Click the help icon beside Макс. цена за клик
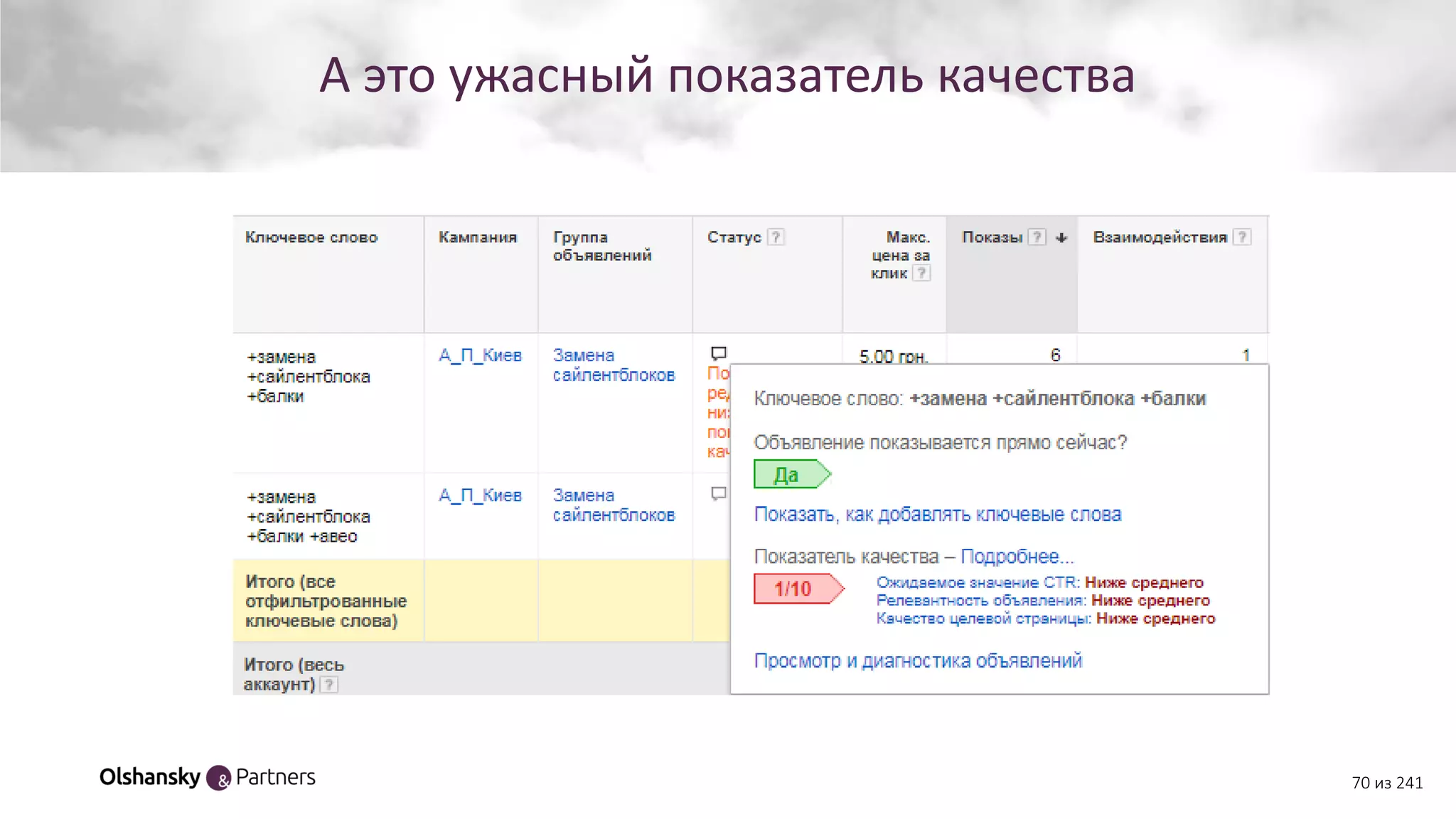 [x=921, y=273]
